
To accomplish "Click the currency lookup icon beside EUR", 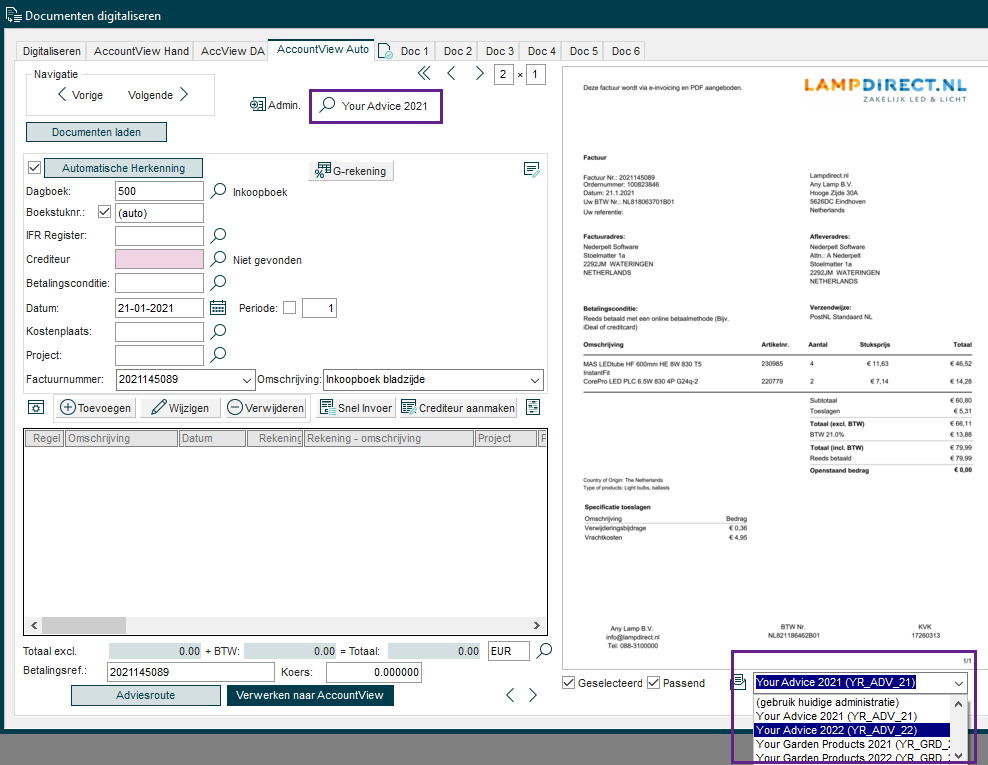I will coord(544,651).
